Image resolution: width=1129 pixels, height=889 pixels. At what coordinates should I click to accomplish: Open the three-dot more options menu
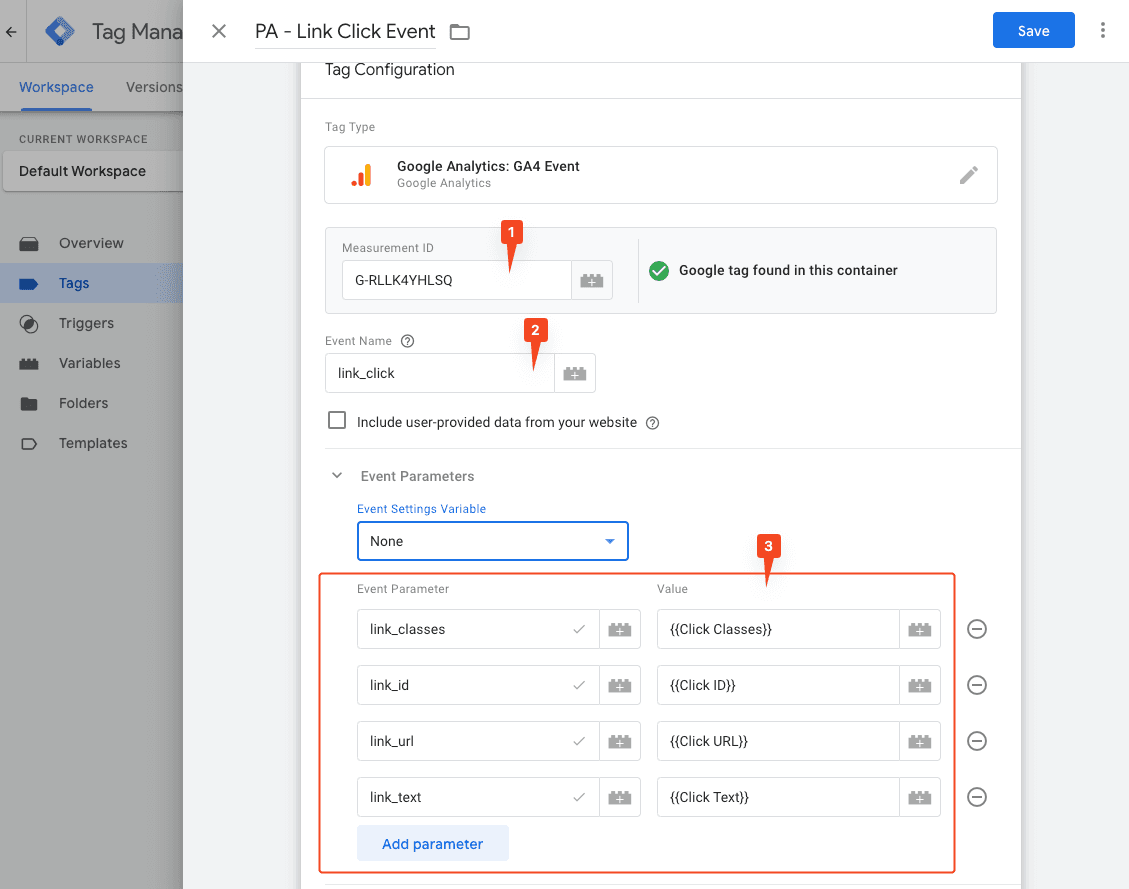tap(1102, 31)
